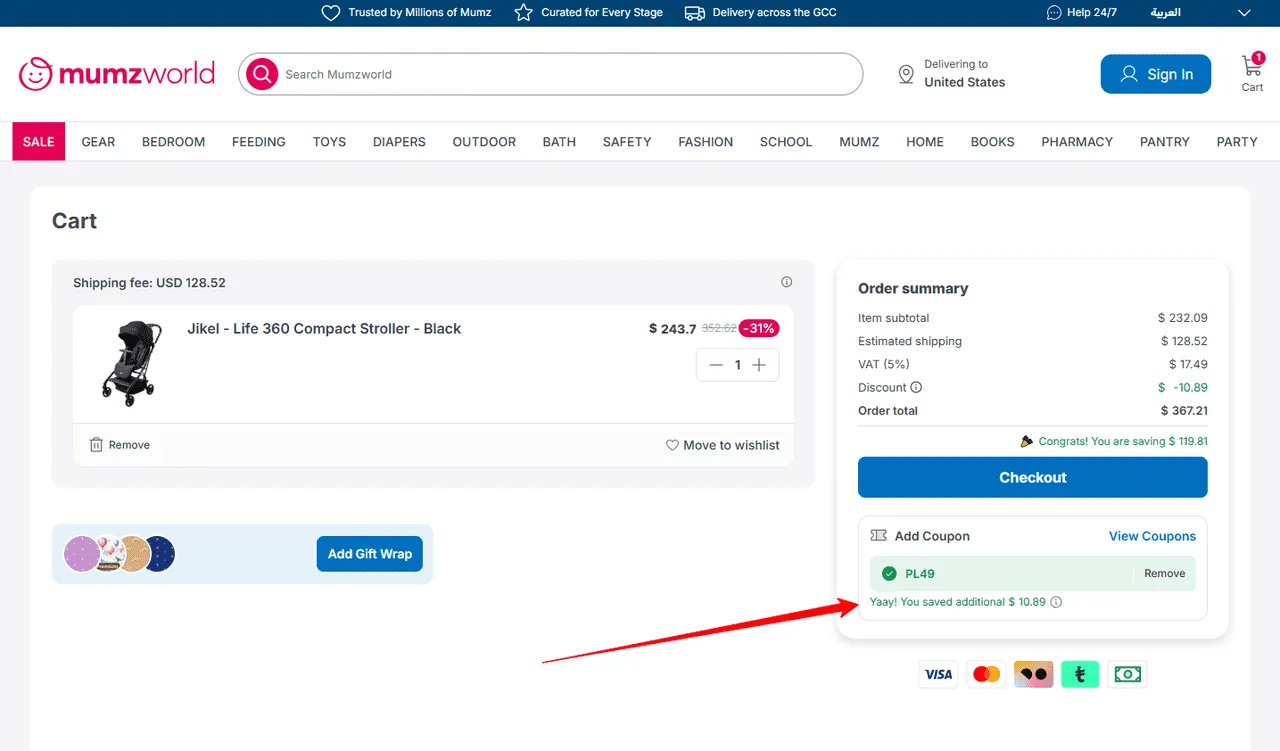Click the Jikel stroller product thumbnail
This screenshot has width=1280, height=751.
(x=130, y=363)
